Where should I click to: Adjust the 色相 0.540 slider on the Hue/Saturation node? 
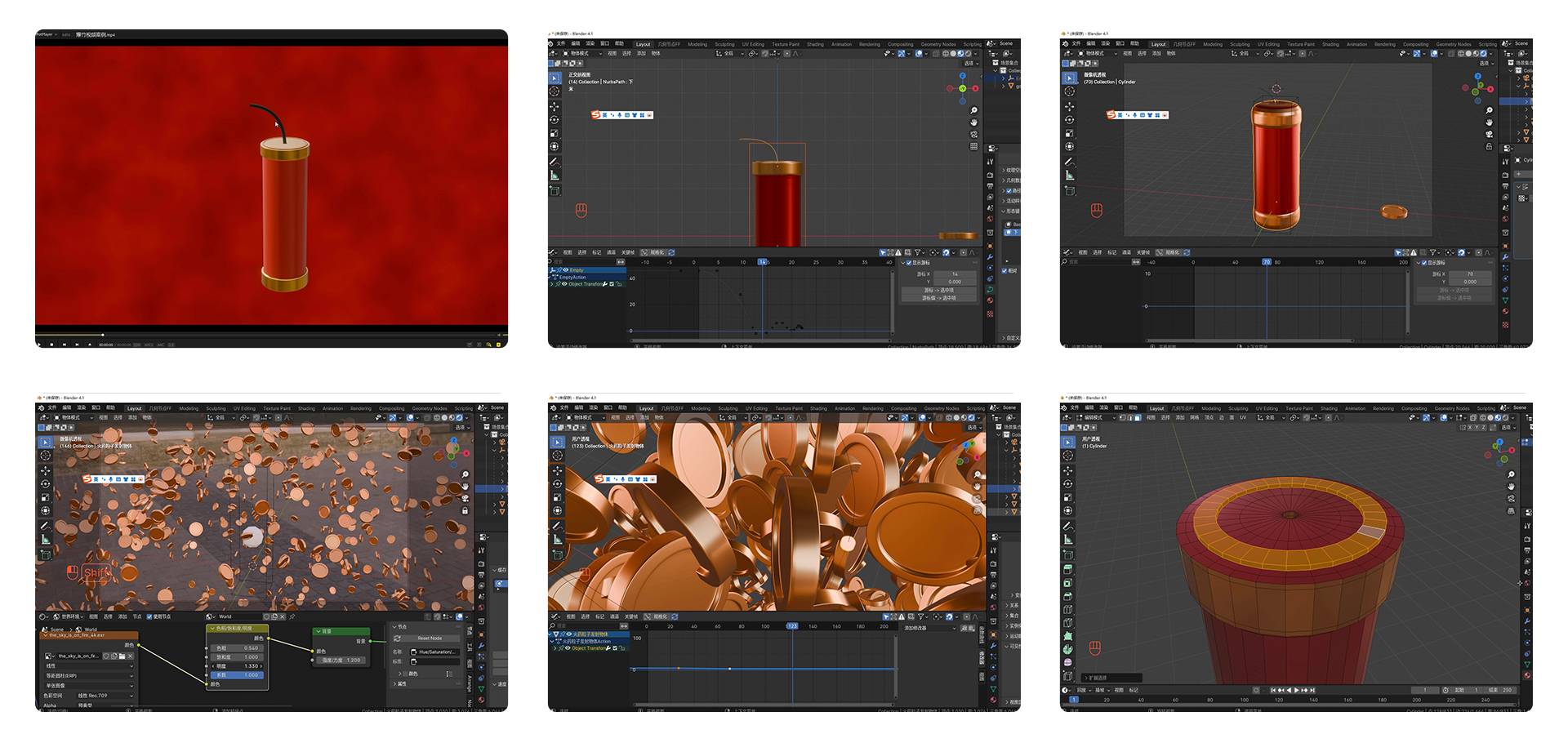pyautogui.click(x=238, y=647)
